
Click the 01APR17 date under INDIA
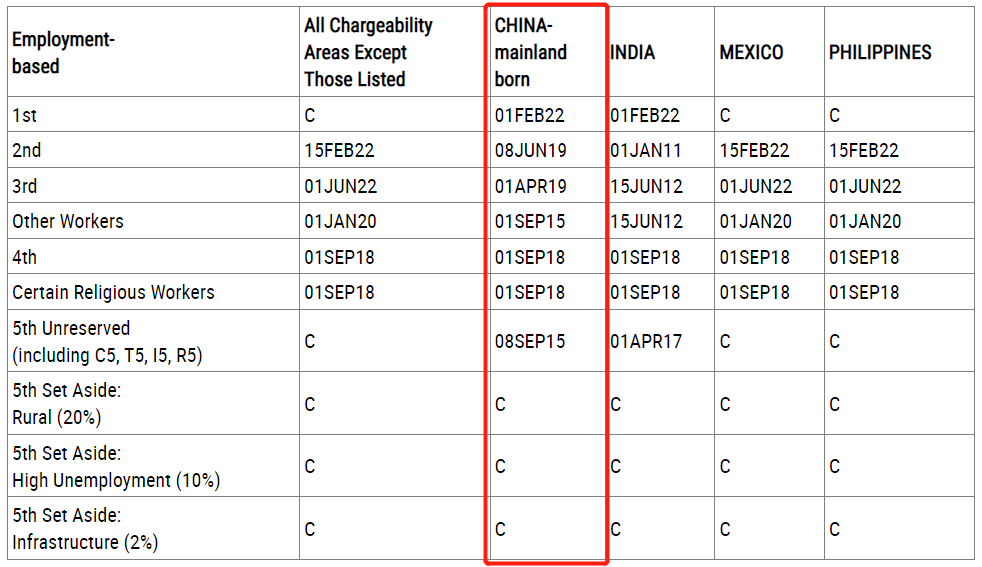[646, 341]
